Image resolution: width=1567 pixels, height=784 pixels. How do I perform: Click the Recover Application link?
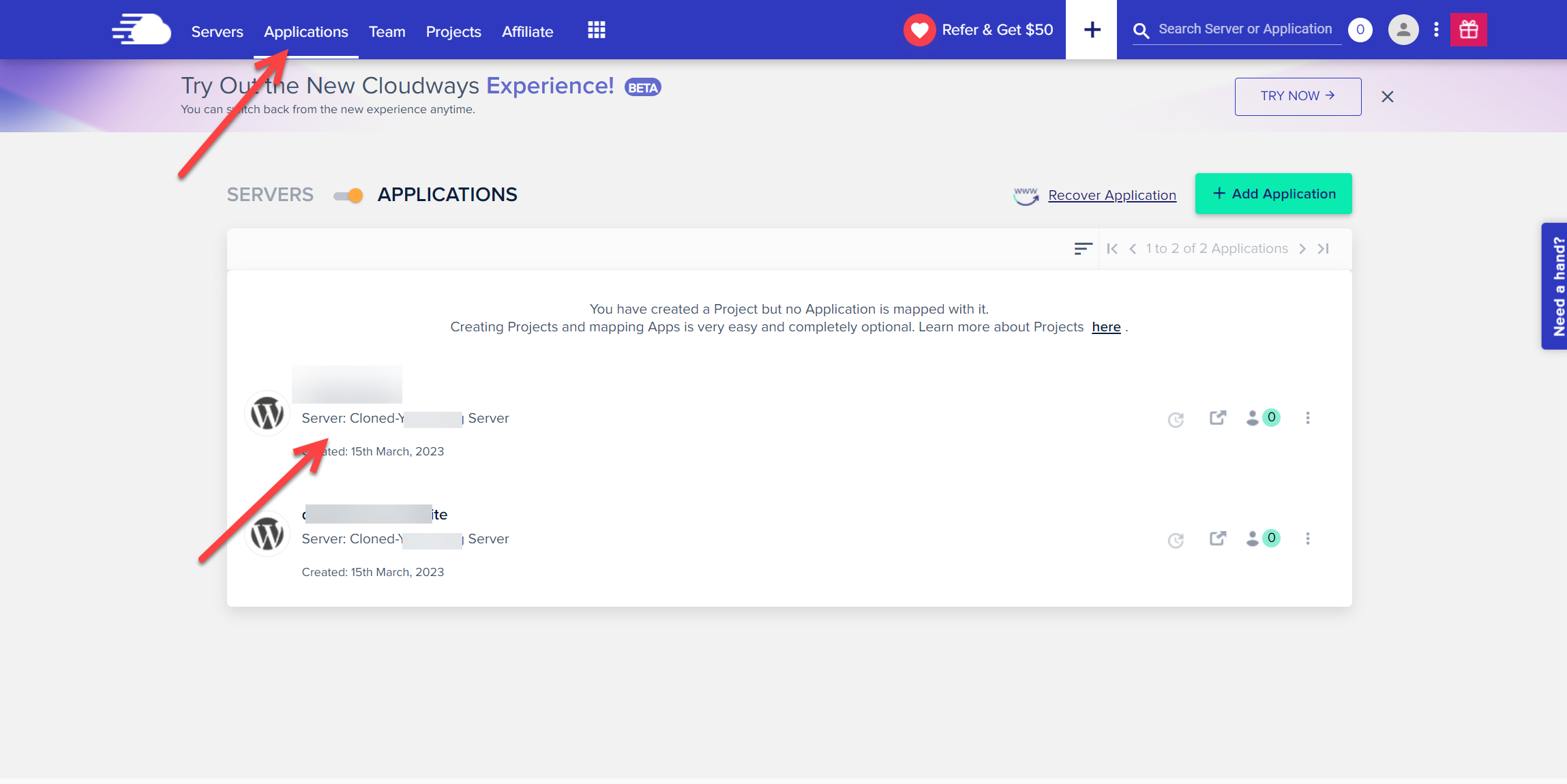[x=1111, y=196]
